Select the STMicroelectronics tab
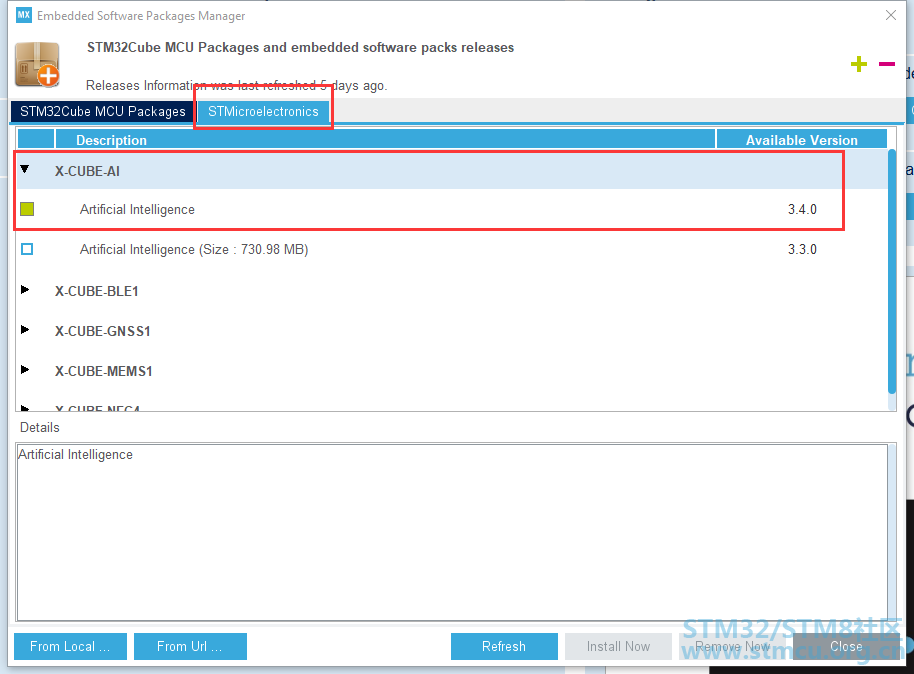The height and width of the screenshot is (674, 914). click(263, 111)
